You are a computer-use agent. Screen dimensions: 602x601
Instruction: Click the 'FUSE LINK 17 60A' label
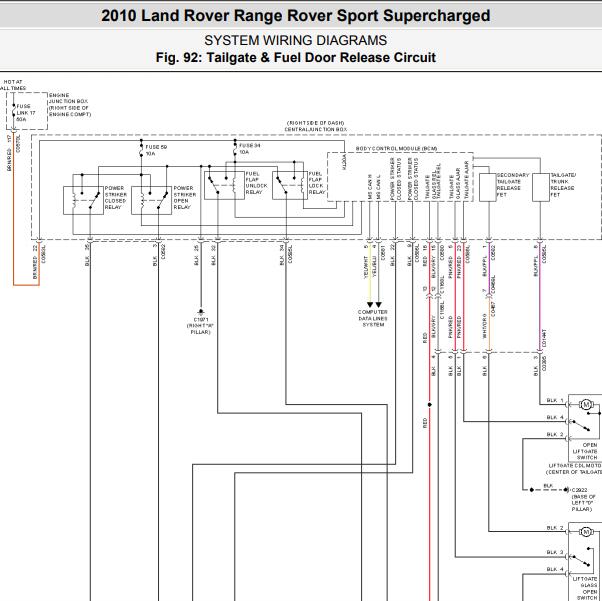coord(26,113)
